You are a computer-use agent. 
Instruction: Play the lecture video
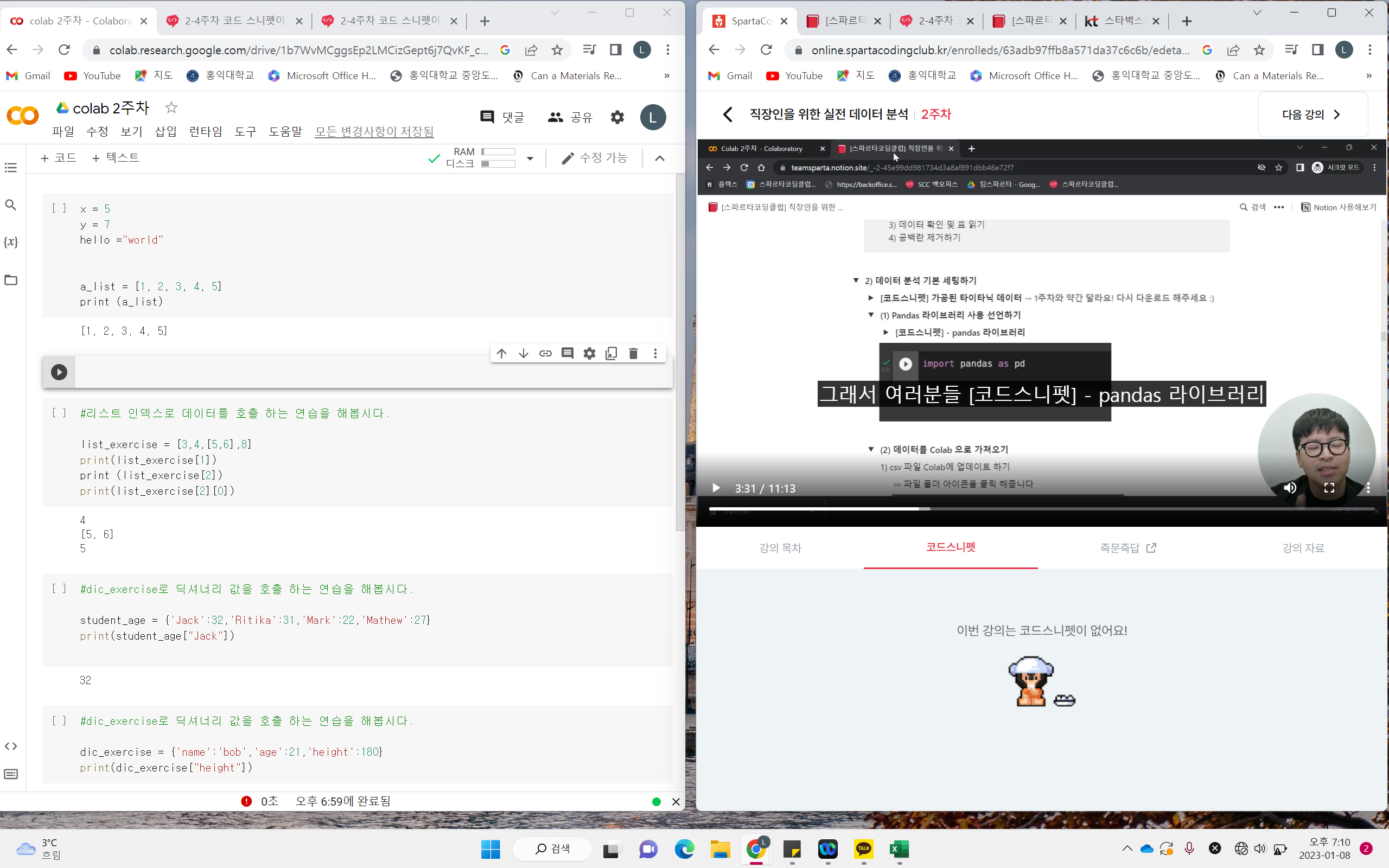click(716, 488)
